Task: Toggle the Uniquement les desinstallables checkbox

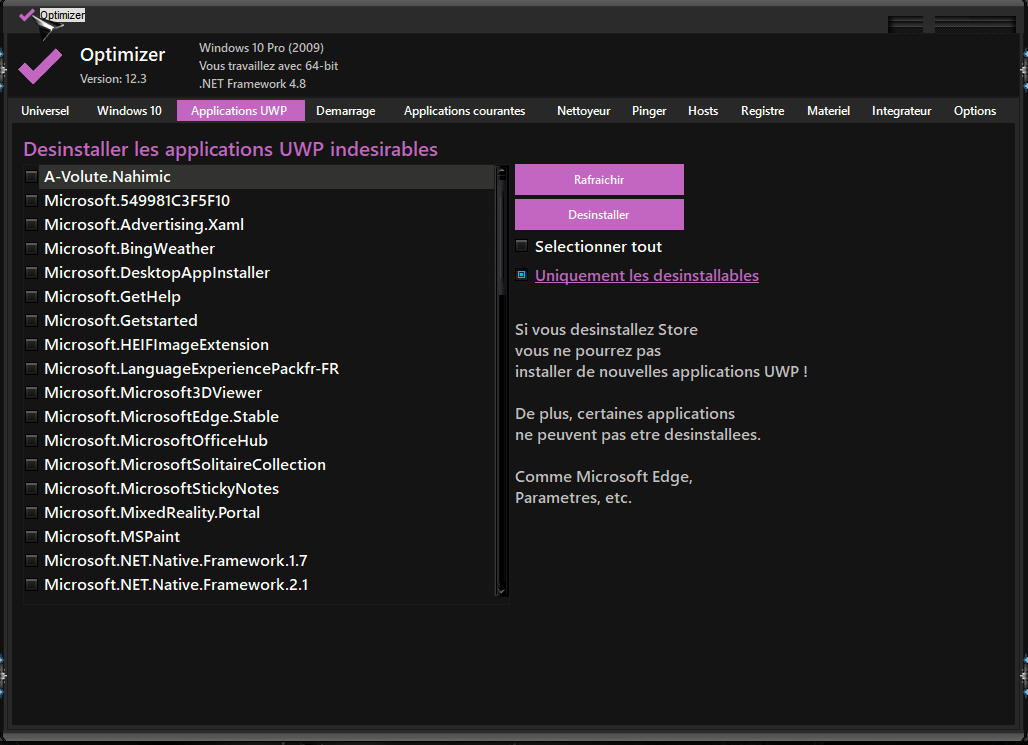Action: click(521, 275)
